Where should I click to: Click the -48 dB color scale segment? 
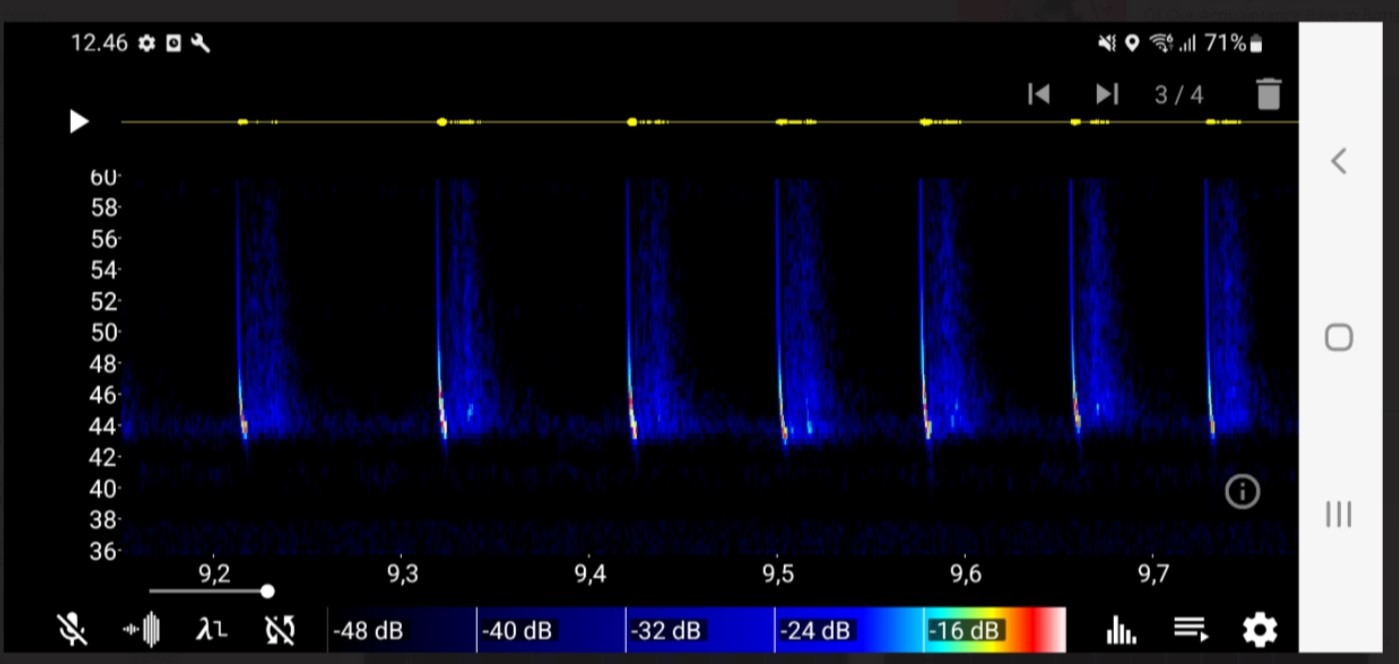coord(402,630)
